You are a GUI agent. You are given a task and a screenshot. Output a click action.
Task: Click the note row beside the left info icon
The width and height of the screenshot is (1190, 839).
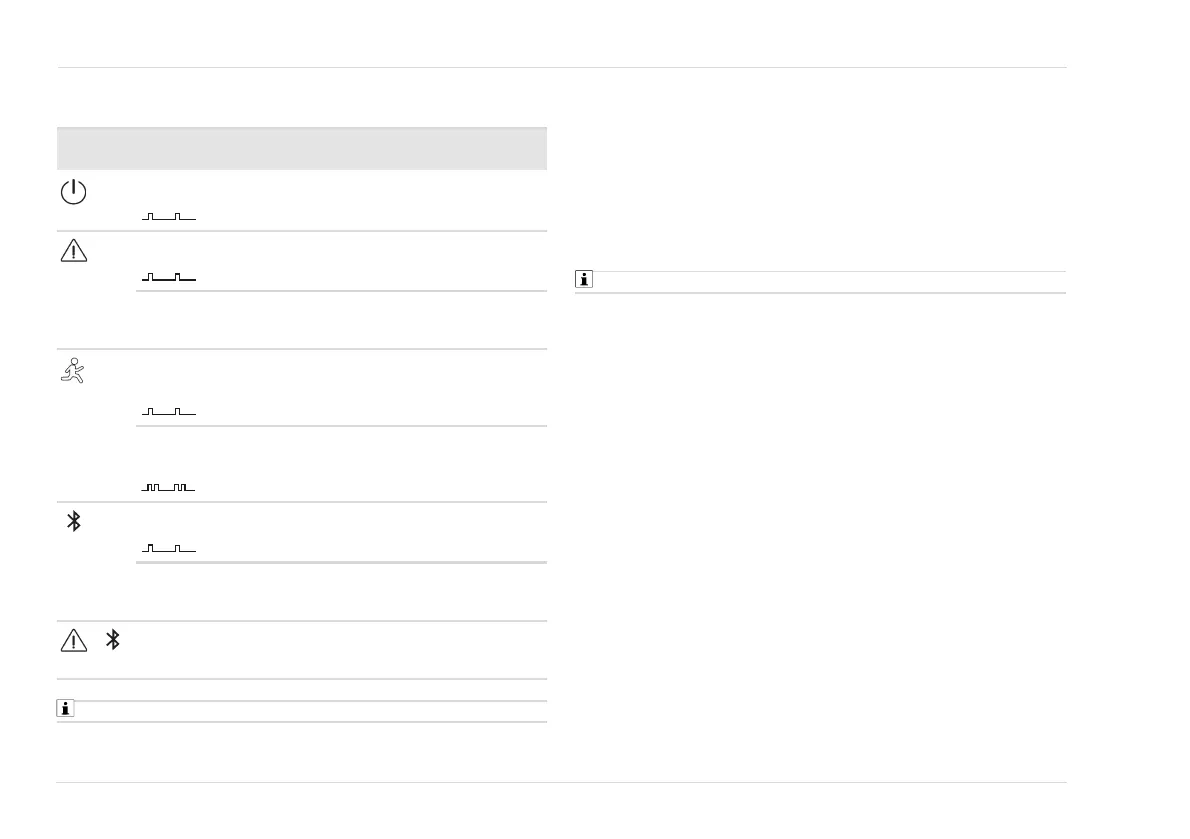310,711
